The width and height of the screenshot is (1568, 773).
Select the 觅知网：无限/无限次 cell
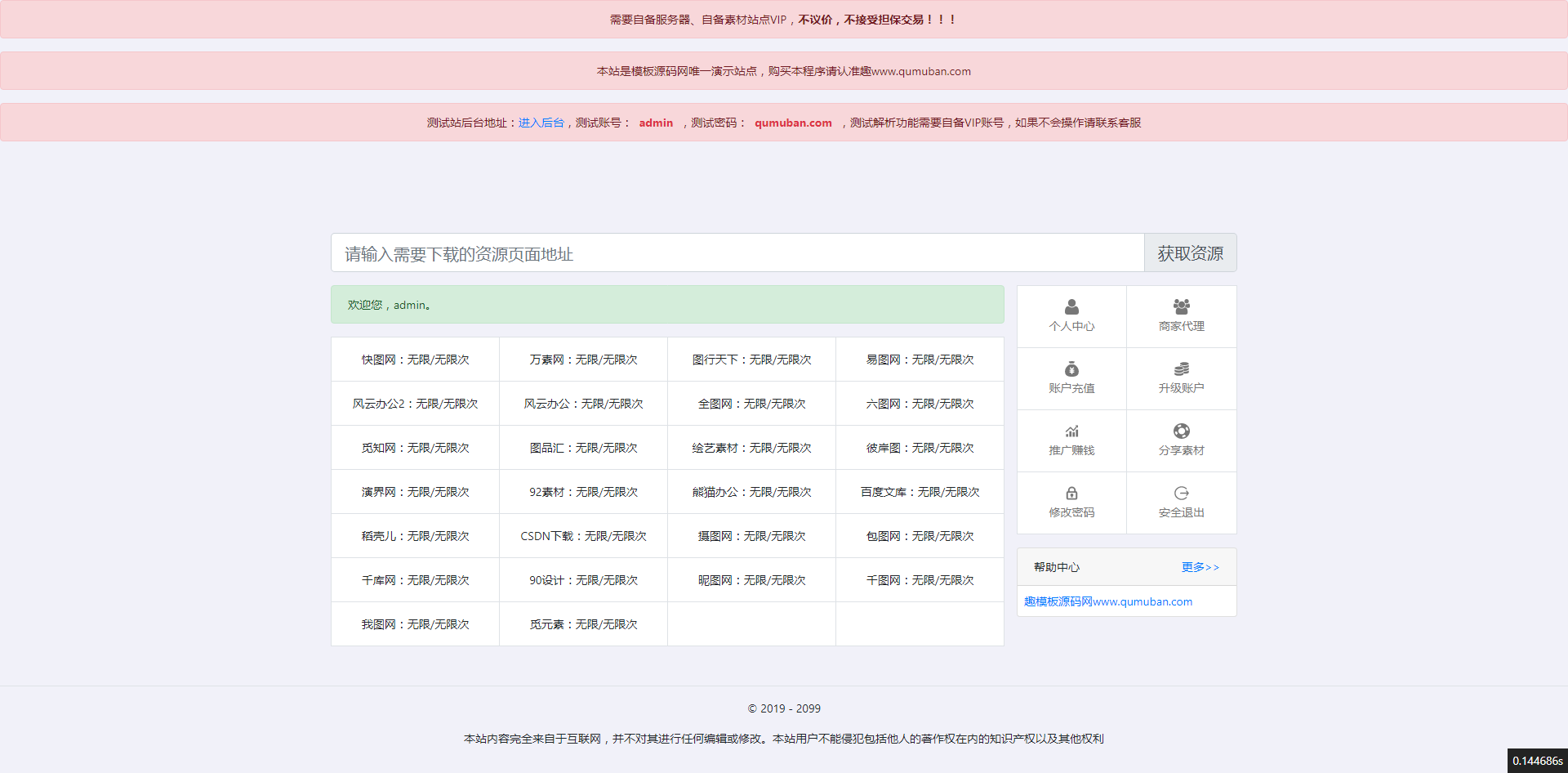(415, 448)
